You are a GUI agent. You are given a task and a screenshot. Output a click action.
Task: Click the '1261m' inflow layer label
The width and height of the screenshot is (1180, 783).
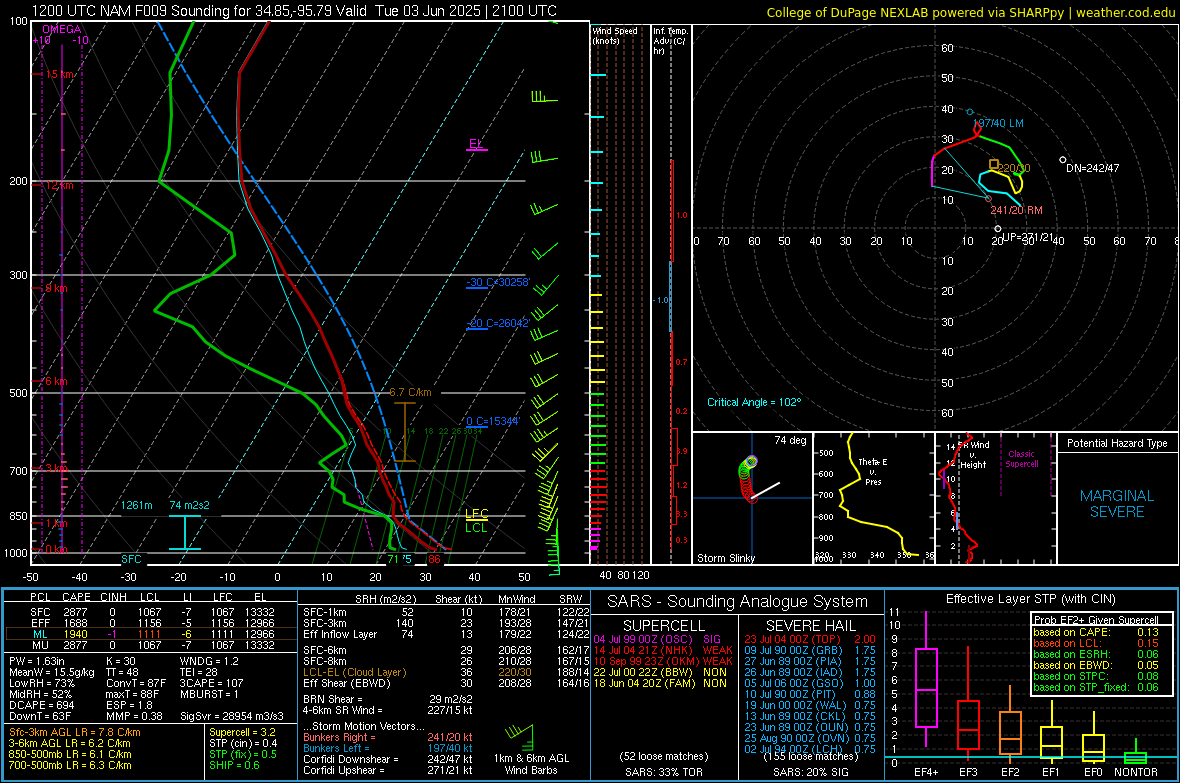(137, 505)
